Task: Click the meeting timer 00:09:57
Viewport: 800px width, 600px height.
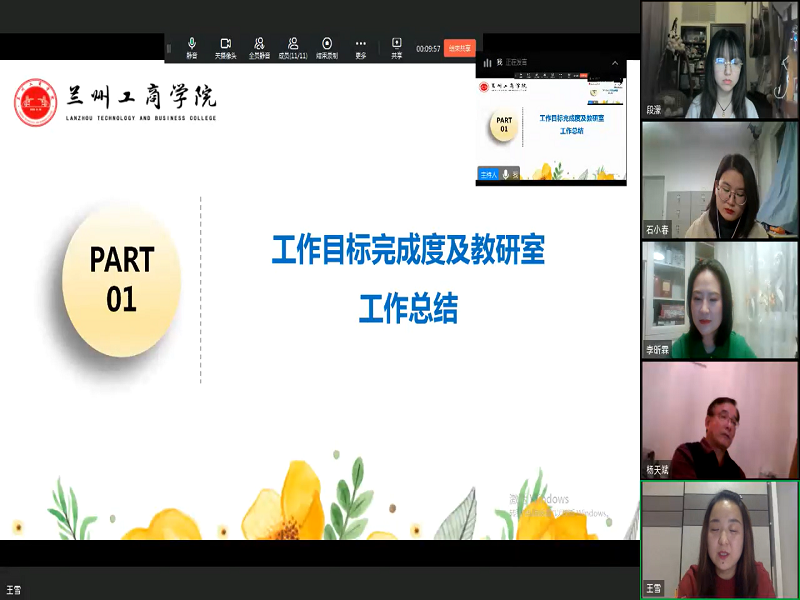Action: 428,48
